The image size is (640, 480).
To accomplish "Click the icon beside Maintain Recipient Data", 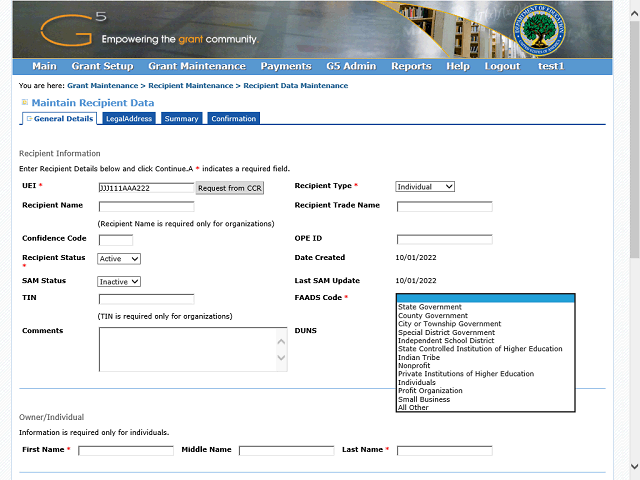I will pyautogui.click(x=24, y=103).
